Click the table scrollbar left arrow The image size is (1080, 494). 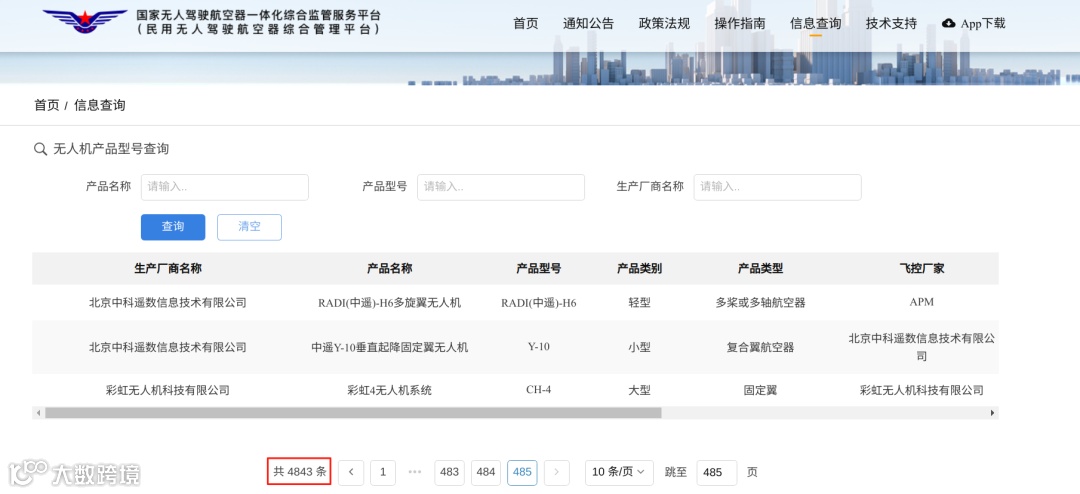[x=39, y=413]
